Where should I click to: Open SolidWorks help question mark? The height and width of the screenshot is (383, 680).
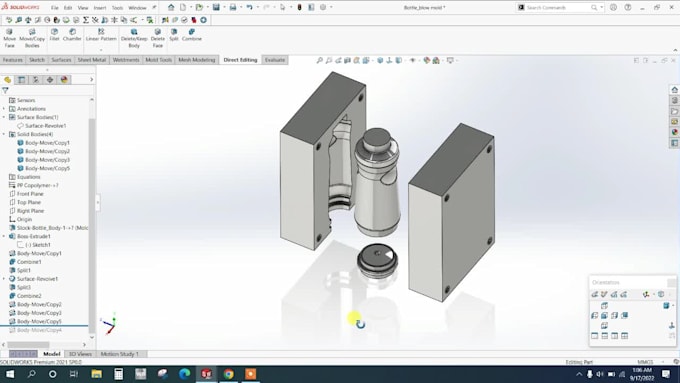pyautogui.click(x=628, y=7)
